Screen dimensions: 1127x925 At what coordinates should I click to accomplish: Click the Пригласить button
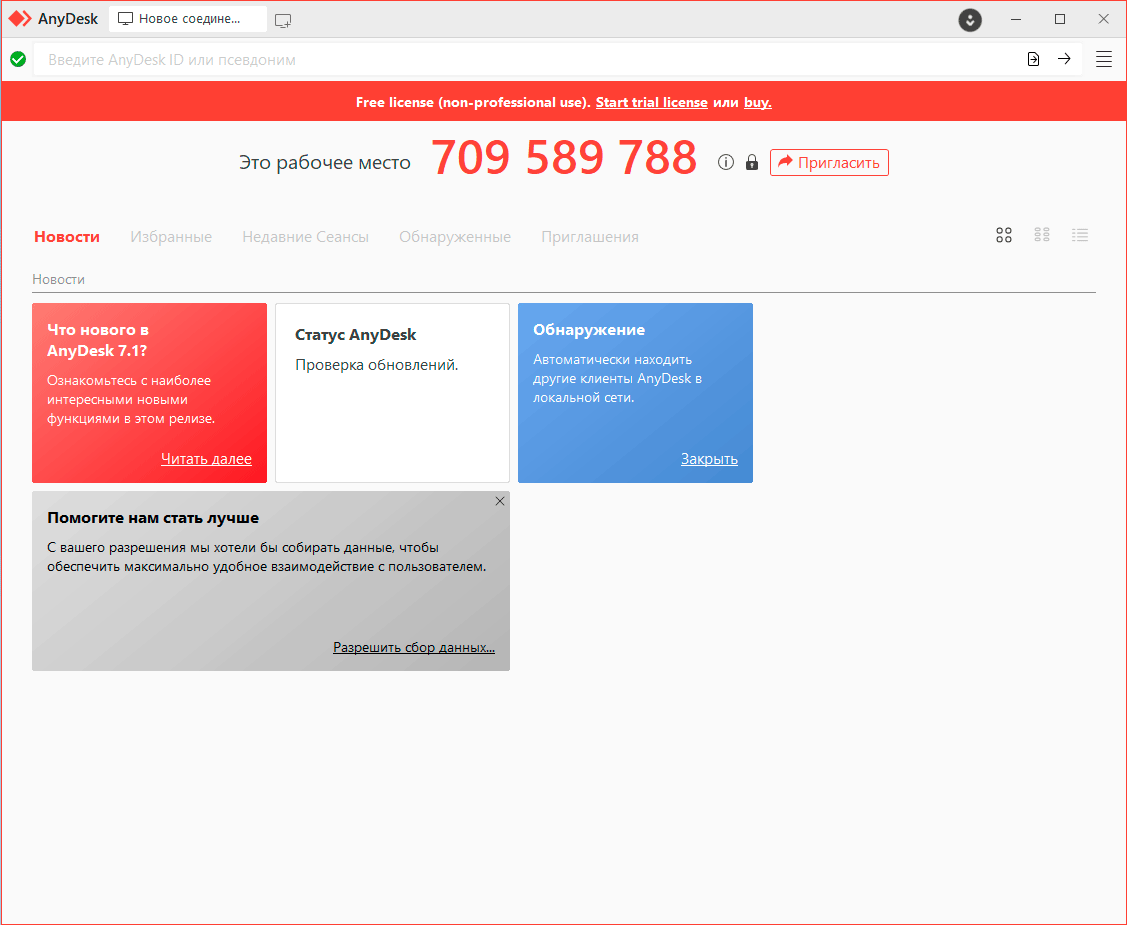point(829,162)
